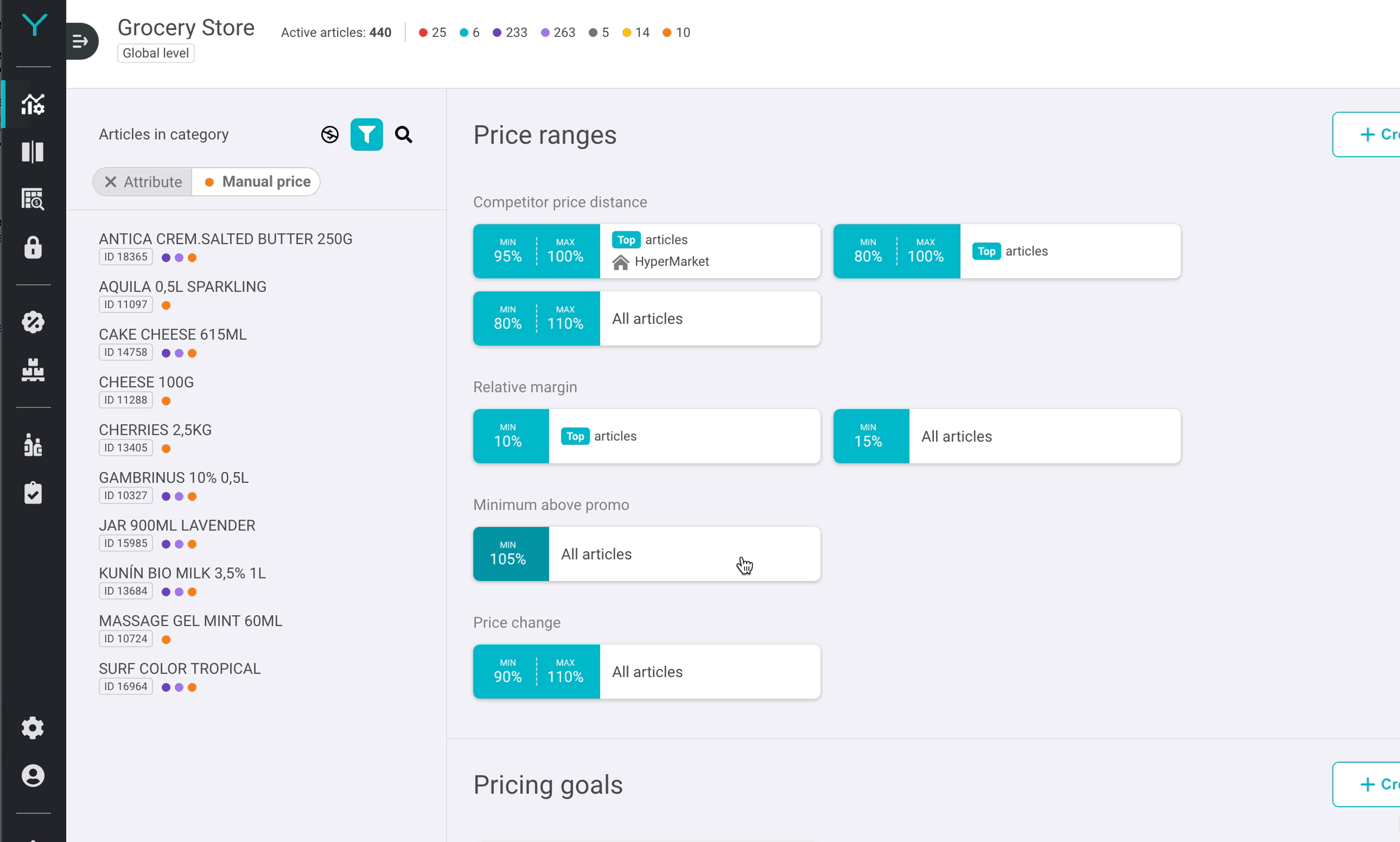Open the percent discount badge icon
This screenshot has width=1400, height=842.
click(33, 322)
